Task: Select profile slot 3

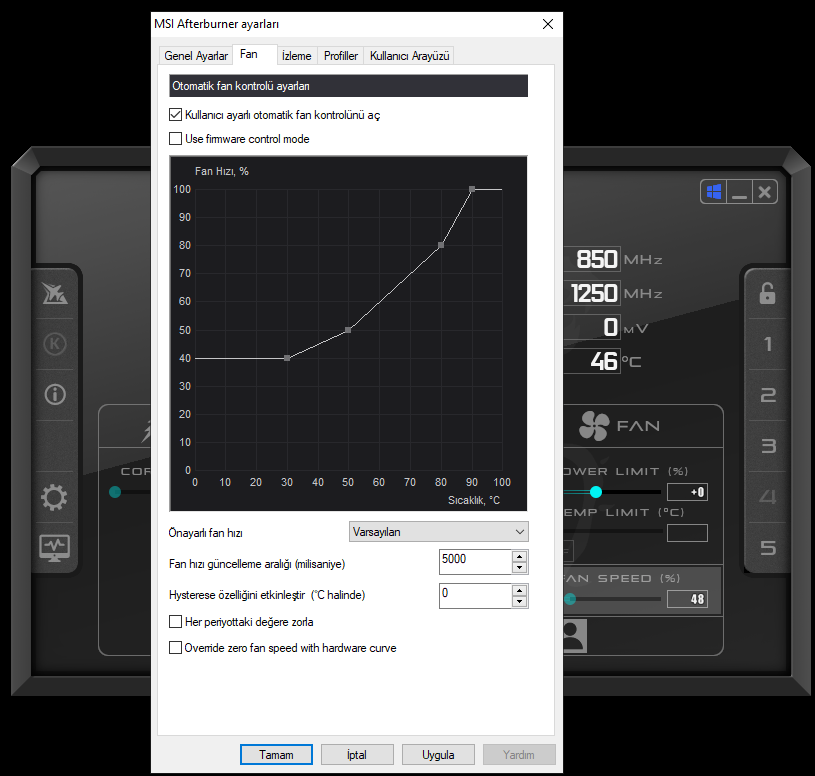Action: coord(768,446)
